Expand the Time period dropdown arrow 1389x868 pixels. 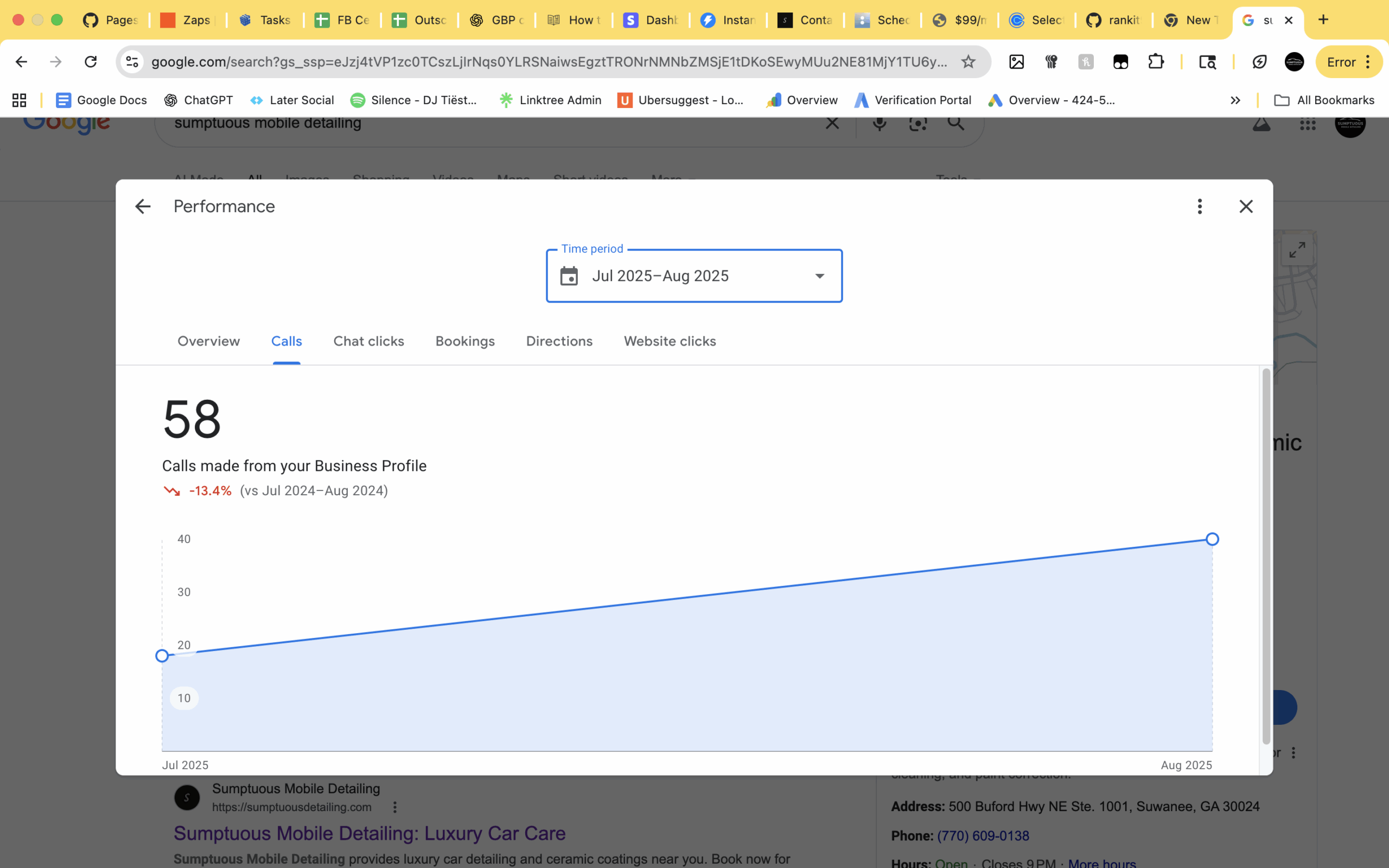[820, 276]
